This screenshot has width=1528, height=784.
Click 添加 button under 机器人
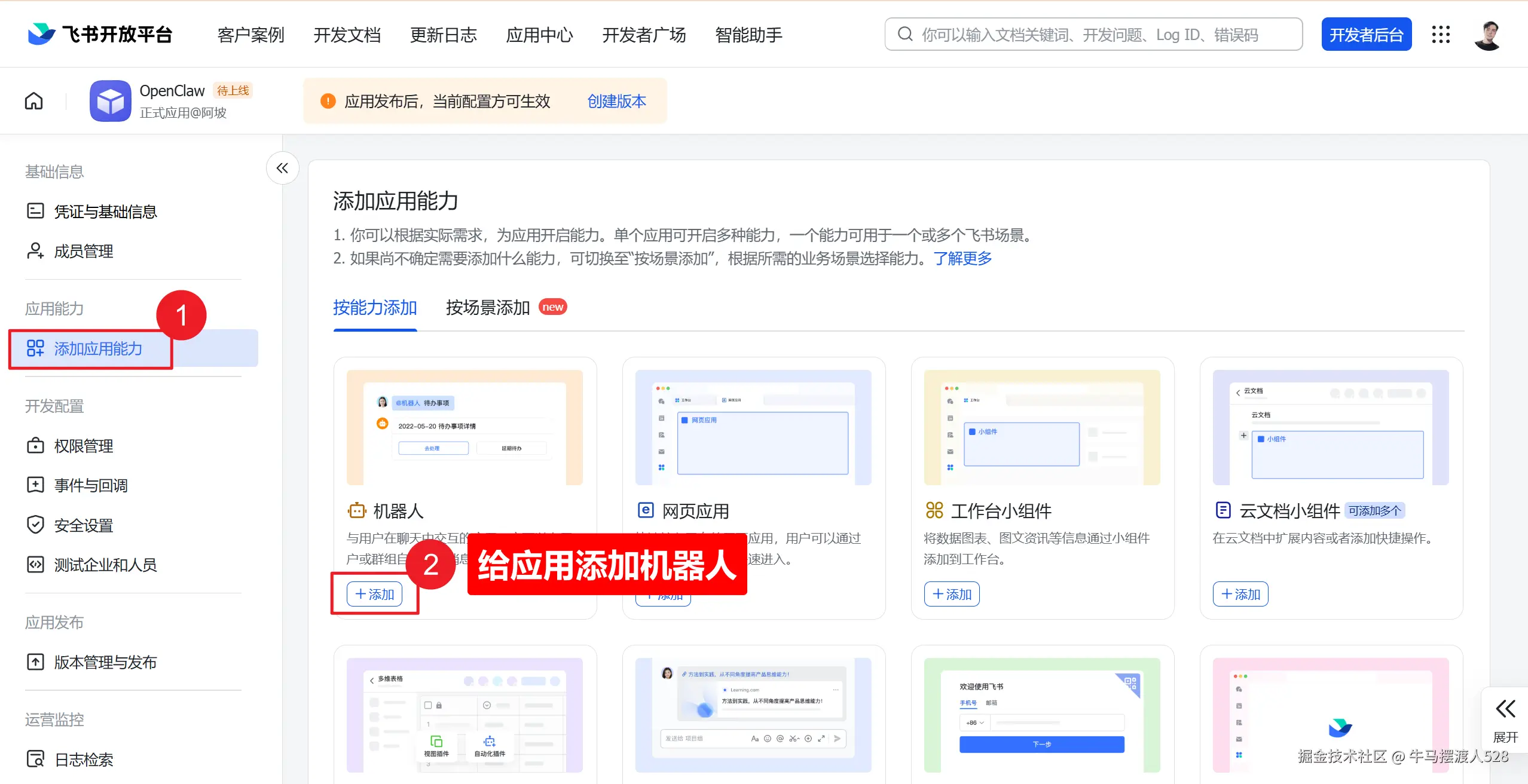(375, 594)
